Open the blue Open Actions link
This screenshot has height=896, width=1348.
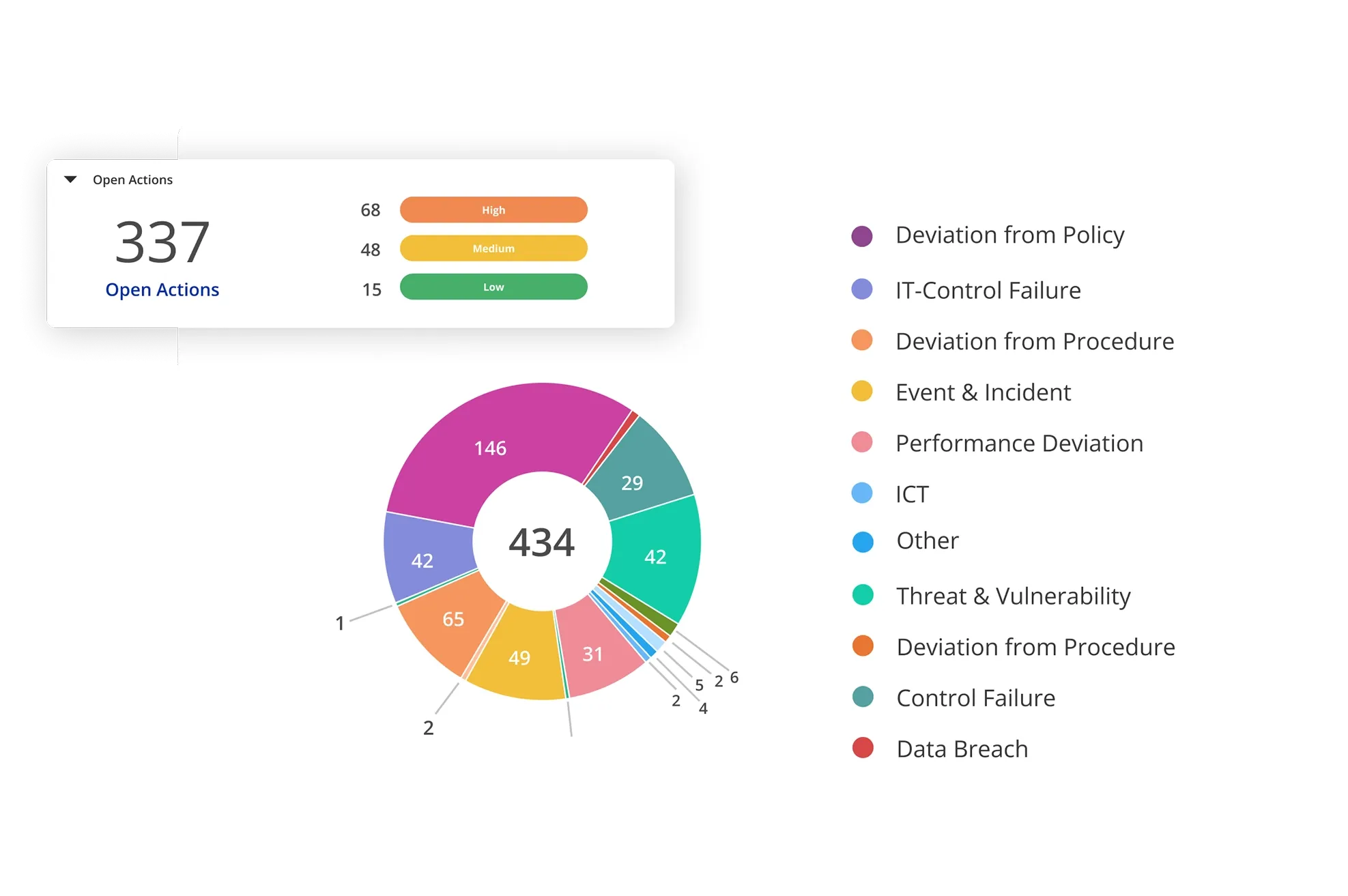[x=162, y=290]
